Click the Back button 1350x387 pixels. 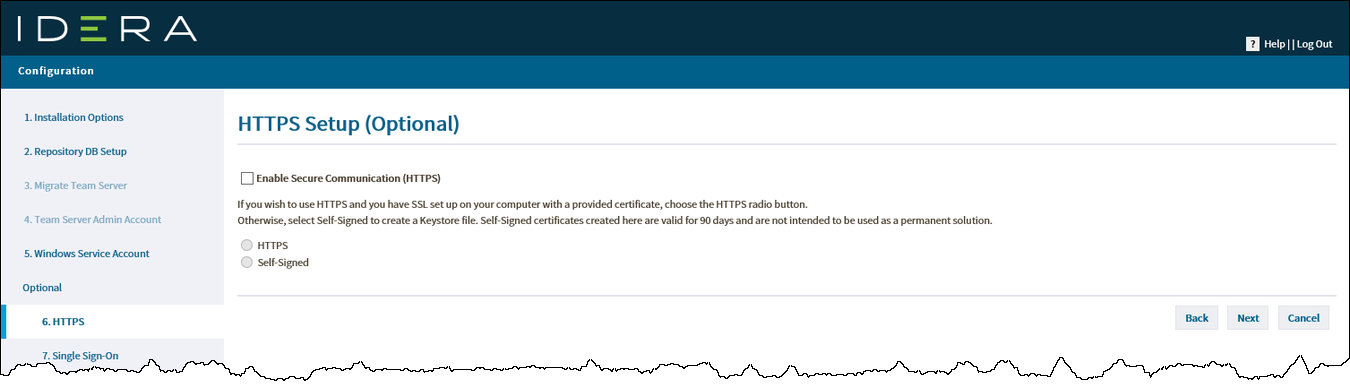[1196, 318]
